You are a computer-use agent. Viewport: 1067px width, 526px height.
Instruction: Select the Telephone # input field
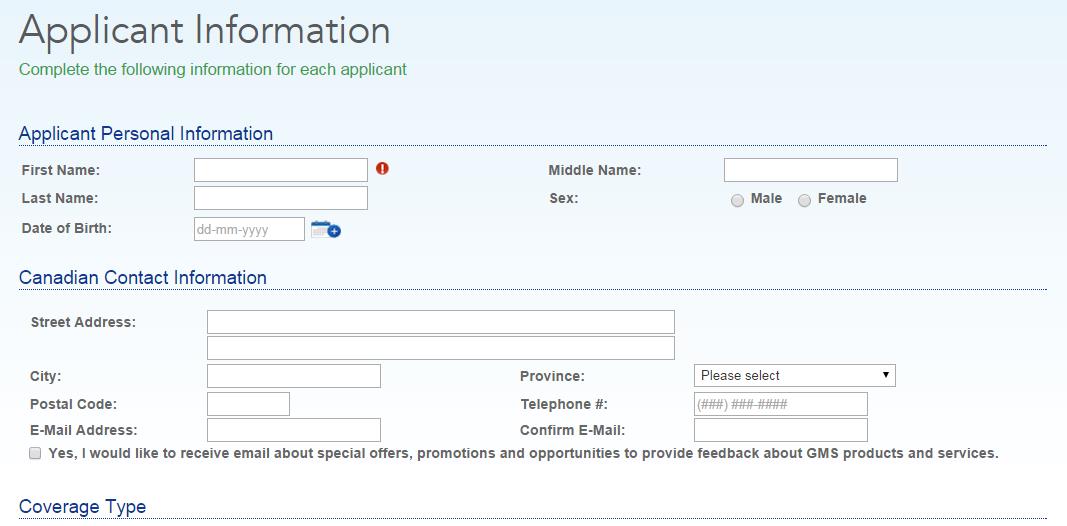(x=780, y=404)
